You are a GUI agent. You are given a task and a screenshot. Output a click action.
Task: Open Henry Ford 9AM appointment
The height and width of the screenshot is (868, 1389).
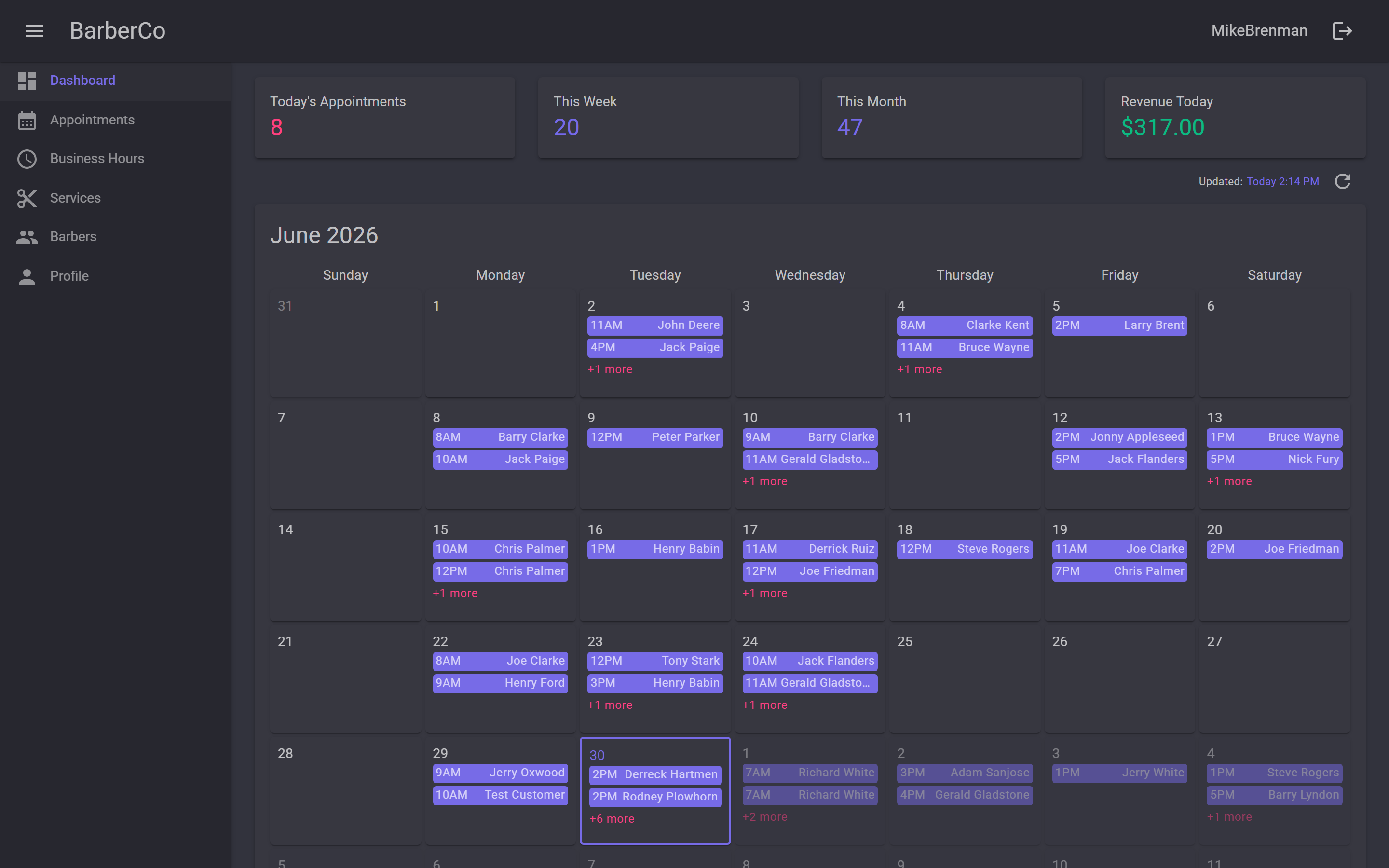[500, 683]
